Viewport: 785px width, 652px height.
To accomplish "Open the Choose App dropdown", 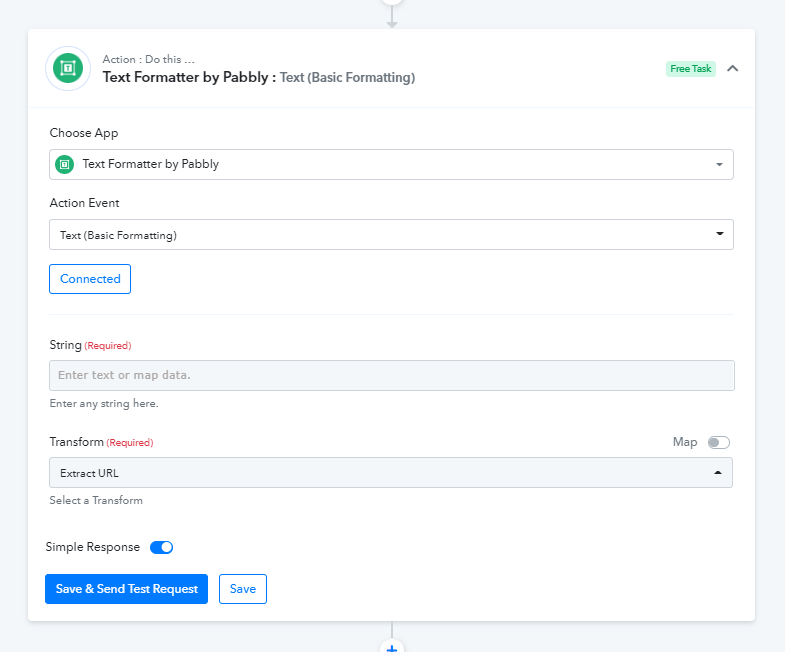I will [x=391, y=164].
